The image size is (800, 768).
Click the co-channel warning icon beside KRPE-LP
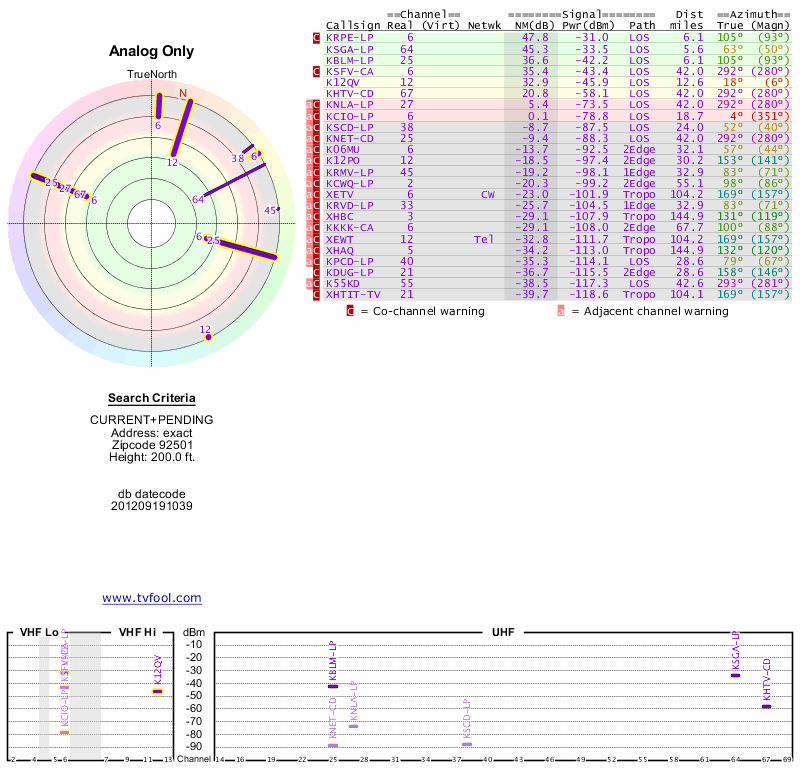point(316,38)
